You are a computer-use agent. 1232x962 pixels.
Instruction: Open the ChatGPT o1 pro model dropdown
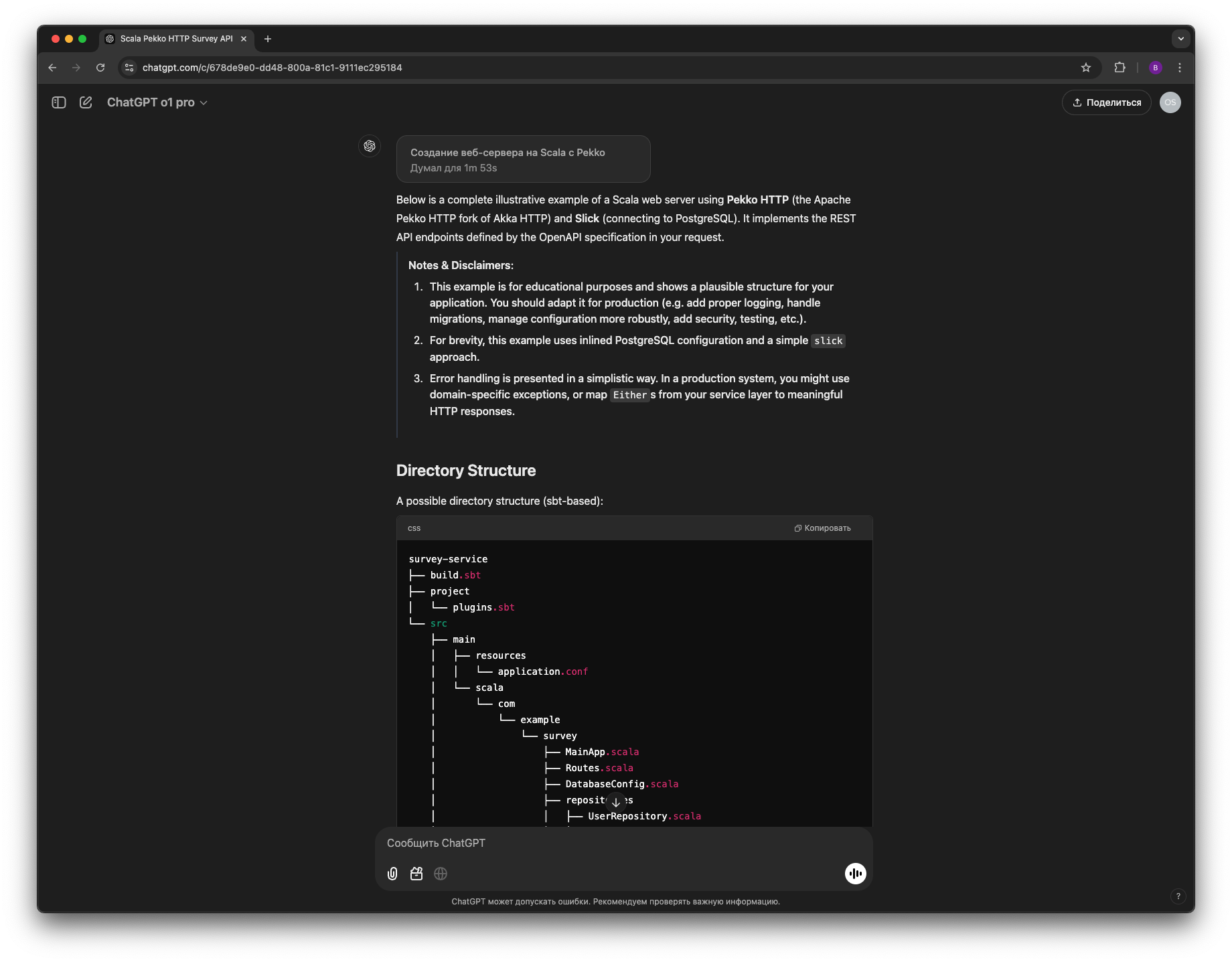157,102
